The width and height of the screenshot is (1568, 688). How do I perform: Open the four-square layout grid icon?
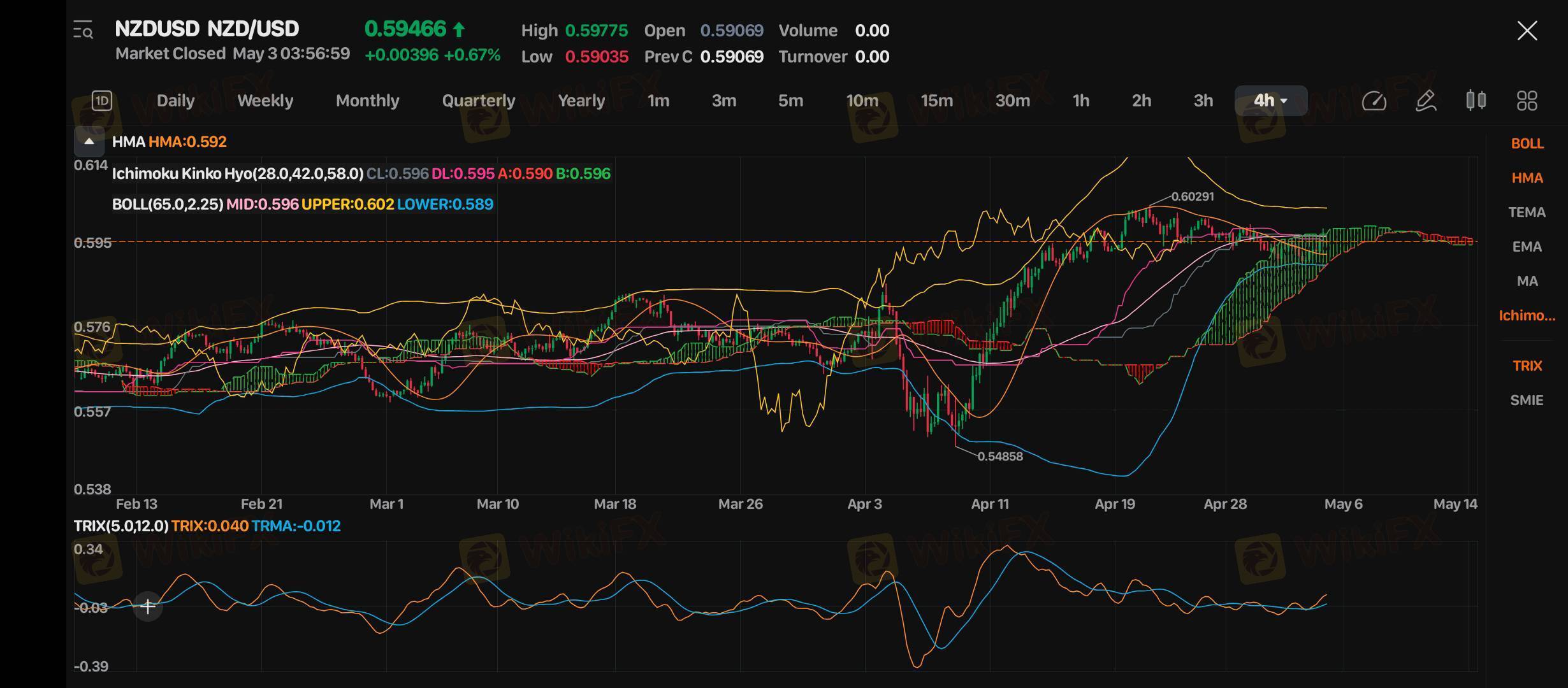click(1527, 101)
